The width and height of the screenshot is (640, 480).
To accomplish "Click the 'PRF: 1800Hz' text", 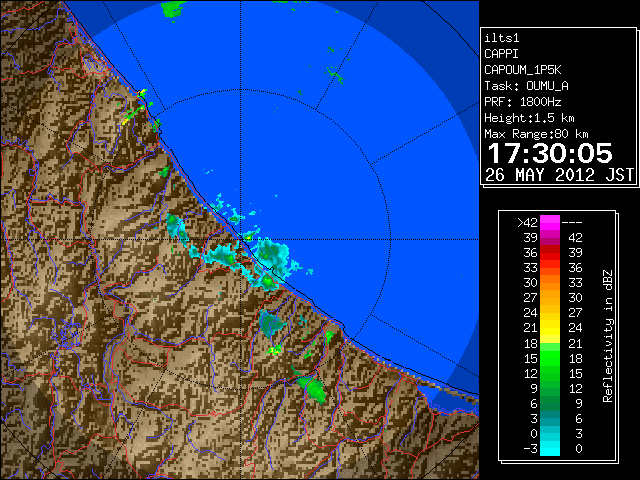I will 522,102.
